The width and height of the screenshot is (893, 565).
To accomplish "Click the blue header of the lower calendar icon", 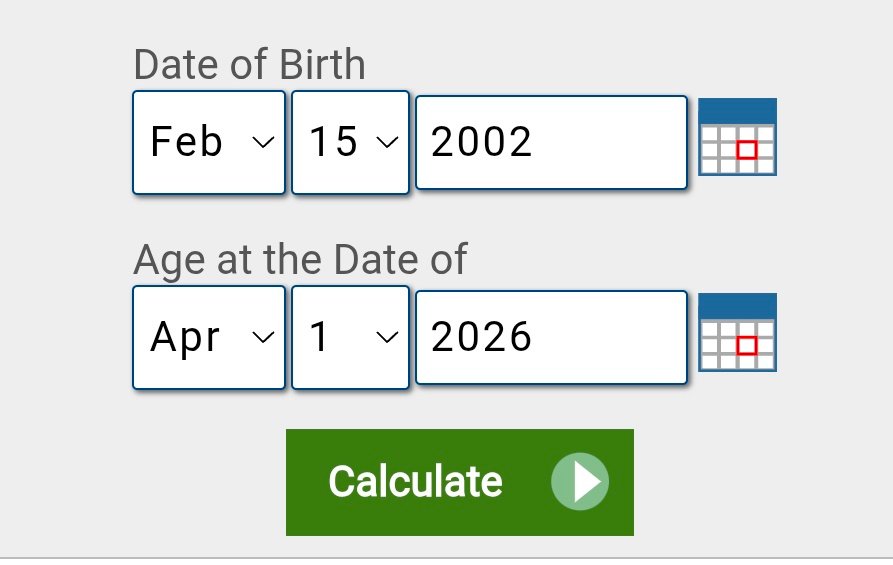I will [x=737, y=305].
